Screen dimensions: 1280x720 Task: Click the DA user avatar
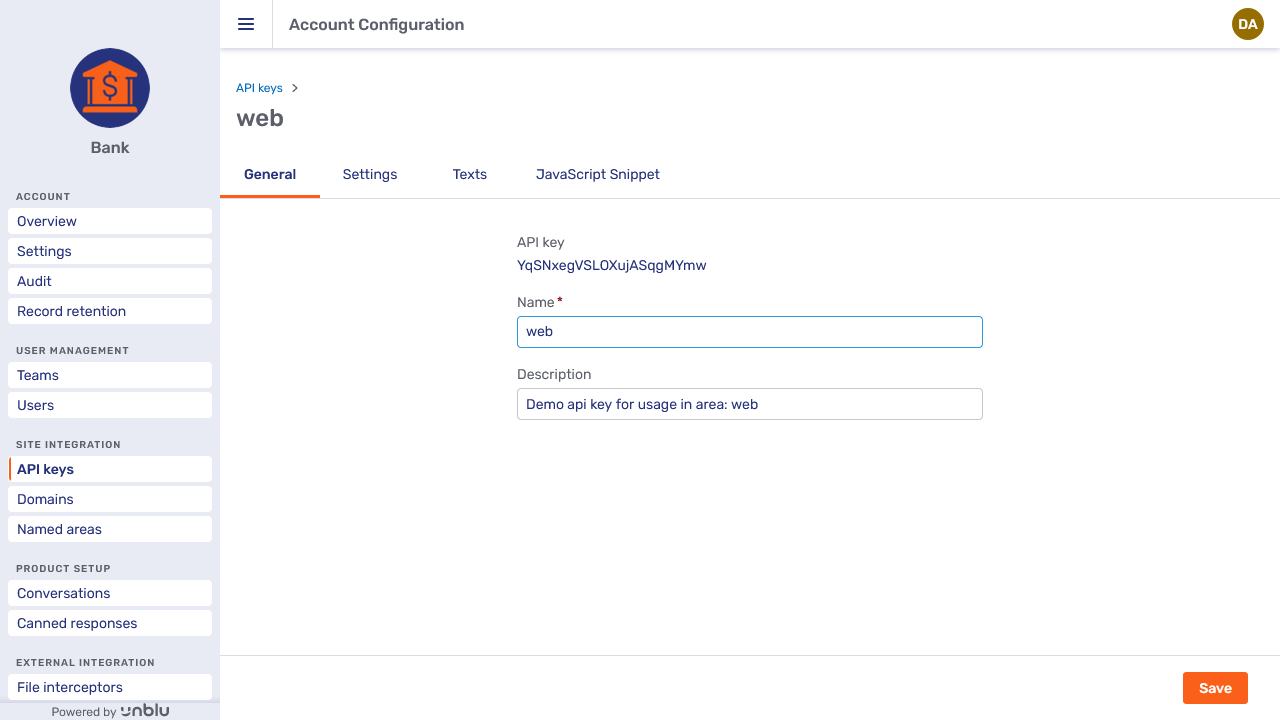coord(1247,24)
